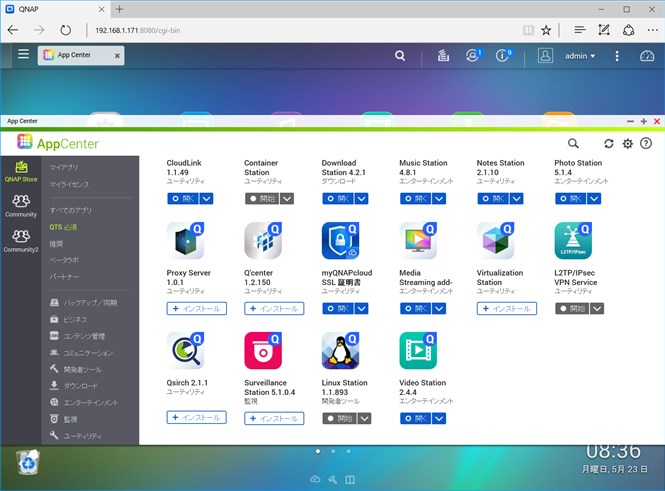Open background tasks icon in QTS bar
665x491 pixels.
pyautogui.click(x=443, y=56)
